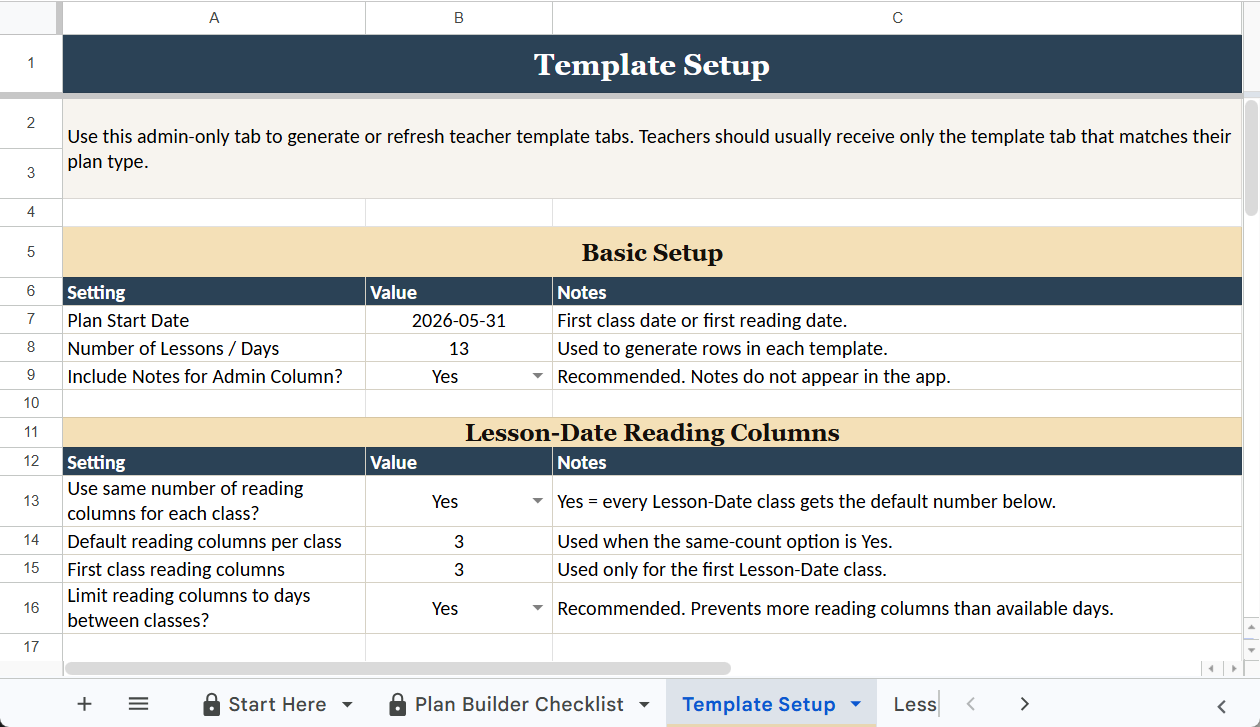The height and width of the screenshot is (727, 1260).
Task: Click 'First class date or first reading date.' note
Action: [897, 321]
